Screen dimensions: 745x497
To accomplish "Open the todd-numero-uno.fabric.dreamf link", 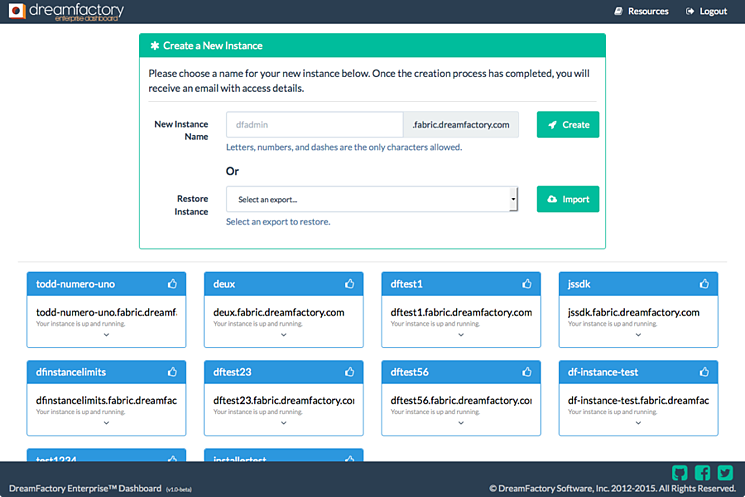I will tap(106, 312).
